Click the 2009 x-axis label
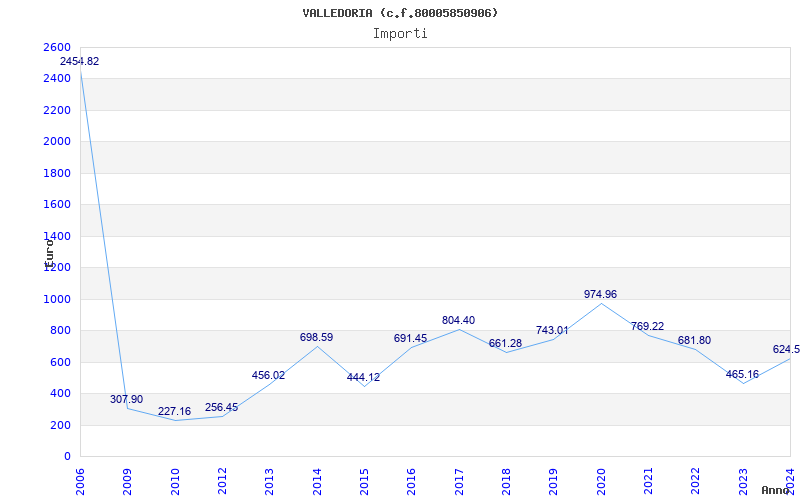 (x=128, y=482)
